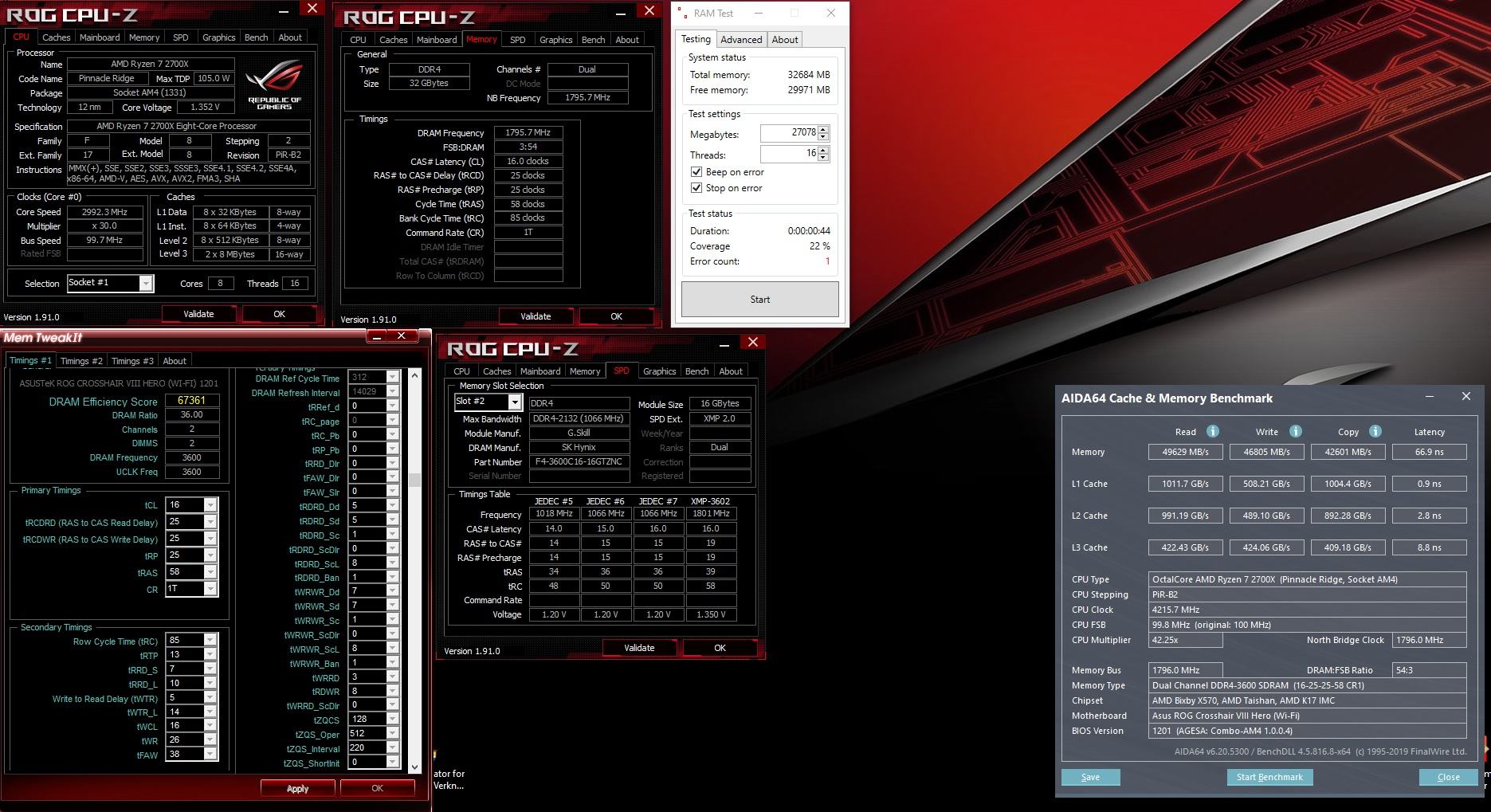Increase the Megabytes value by one step

824,129
